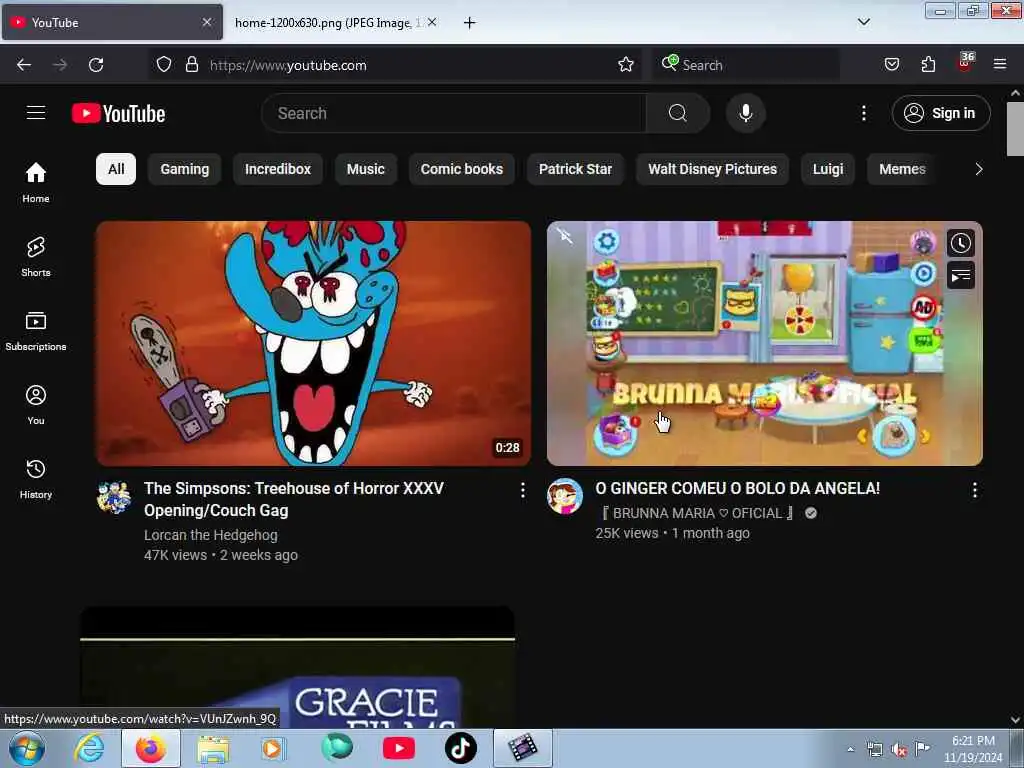Click the muted volume tray icon
This screenshot has height=768, width=1024.
pyautogui.click(x=899, y=750)
